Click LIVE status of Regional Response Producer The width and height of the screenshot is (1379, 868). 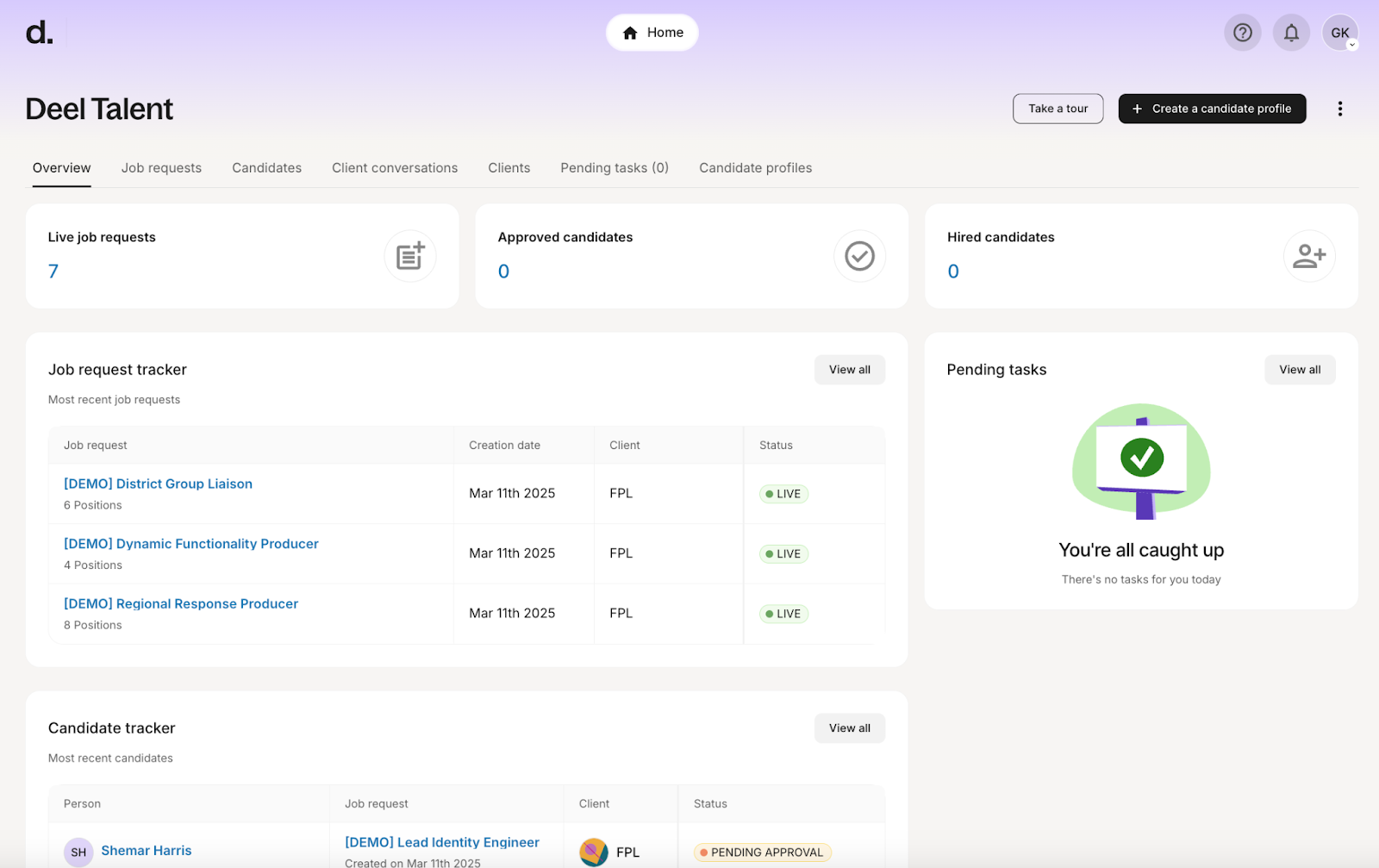pyautogui.click(x=783, y=614)
